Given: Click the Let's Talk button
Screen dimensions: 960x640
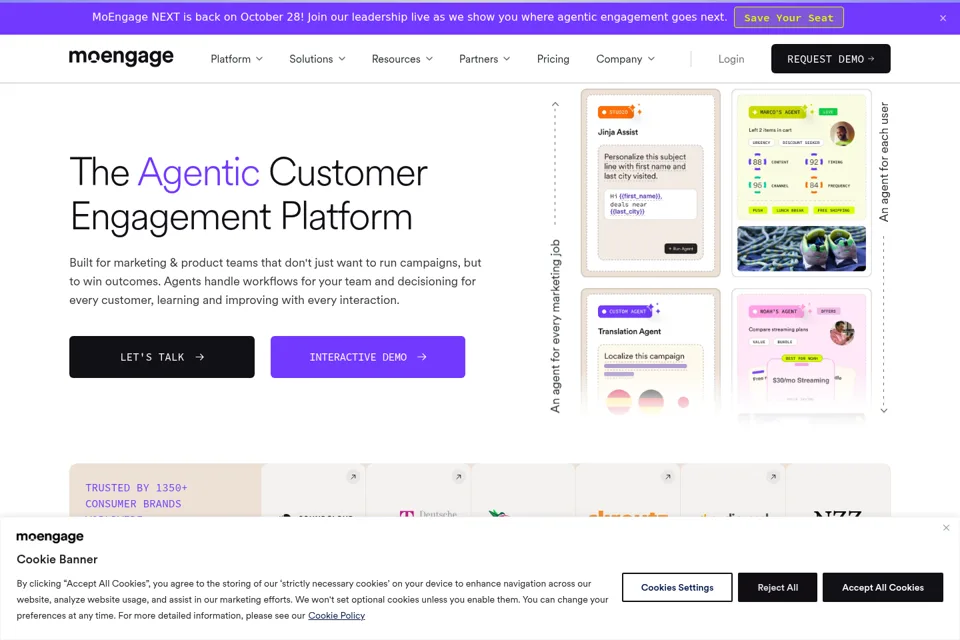Looking at the screenshot, I should point(162,357).
